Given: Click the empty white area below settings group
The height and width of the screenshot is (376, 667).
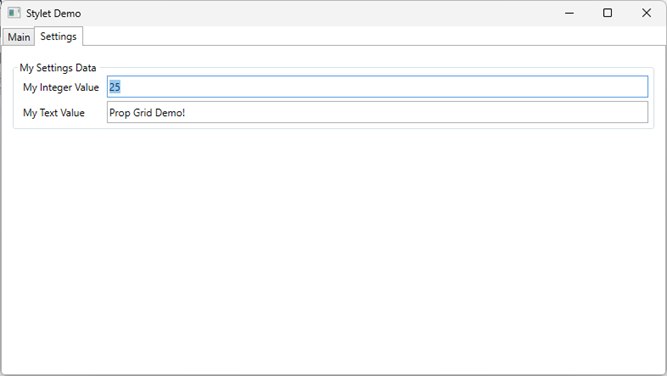Looking at the screenshot, I should point(334,251).
